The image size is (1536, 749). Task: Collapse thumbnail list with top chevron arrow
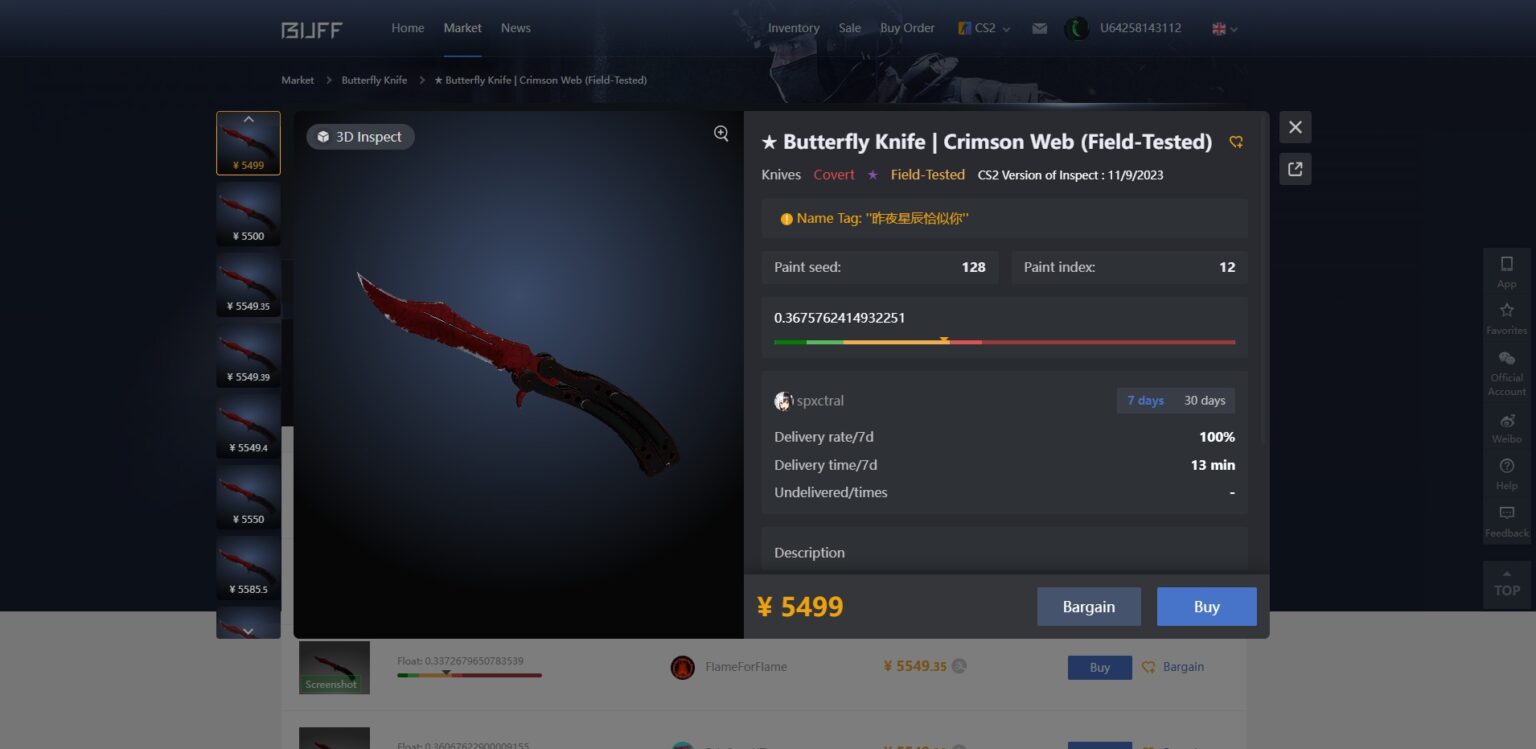coord(248,119)
